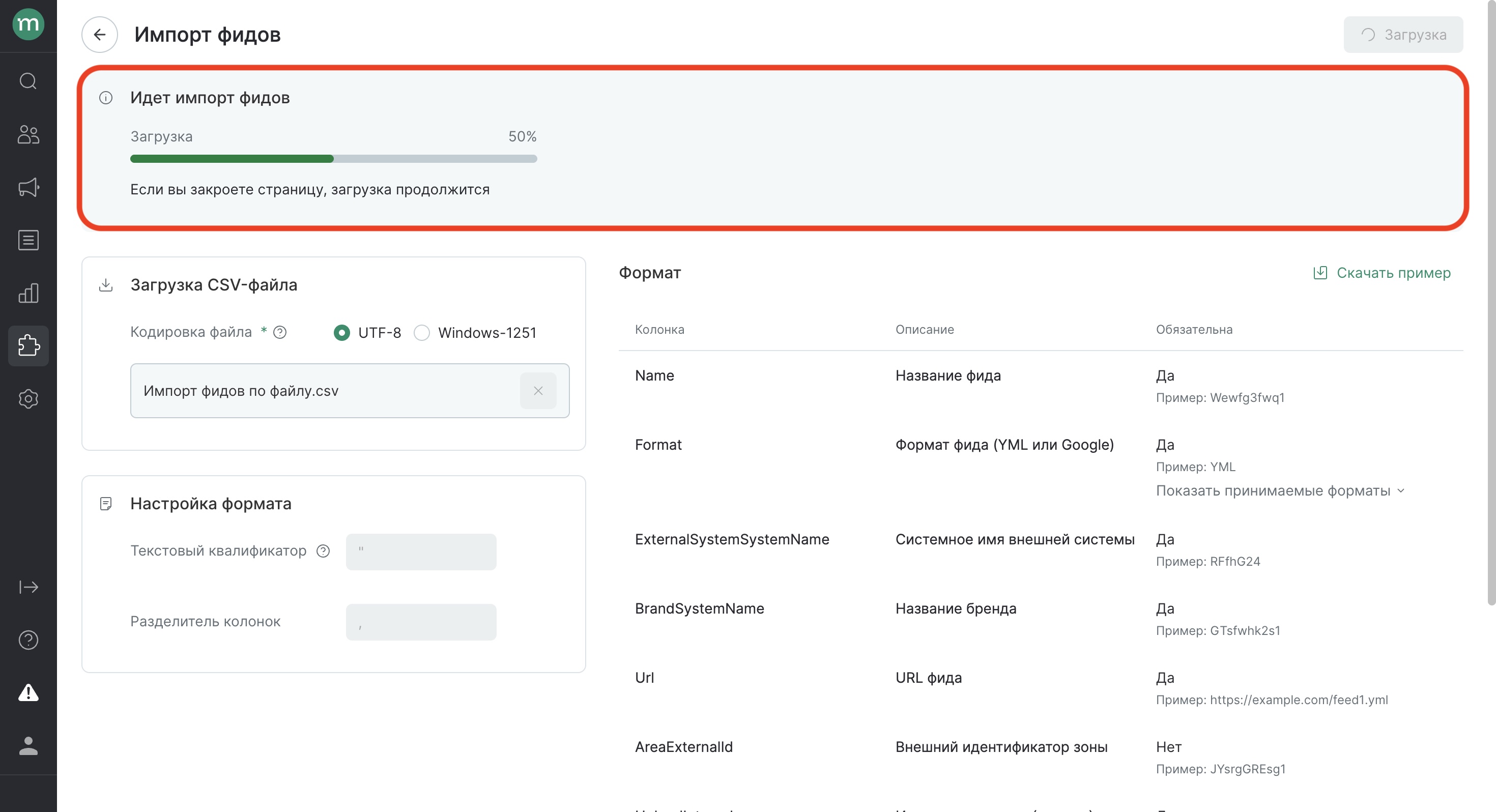The image size is (1496, 812).
Task: Open settings gear in sidebar
Action: (28, 398)
